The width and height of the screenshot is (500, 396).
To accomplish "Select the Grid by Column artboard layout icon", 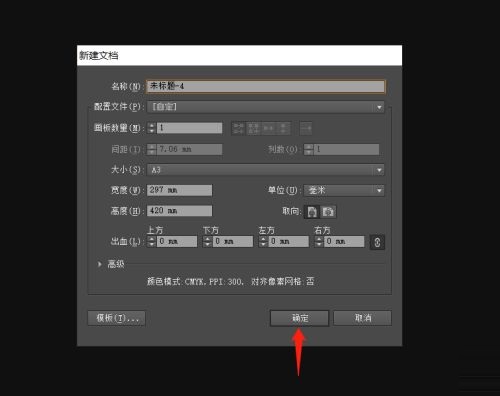I will coord(253,128).
